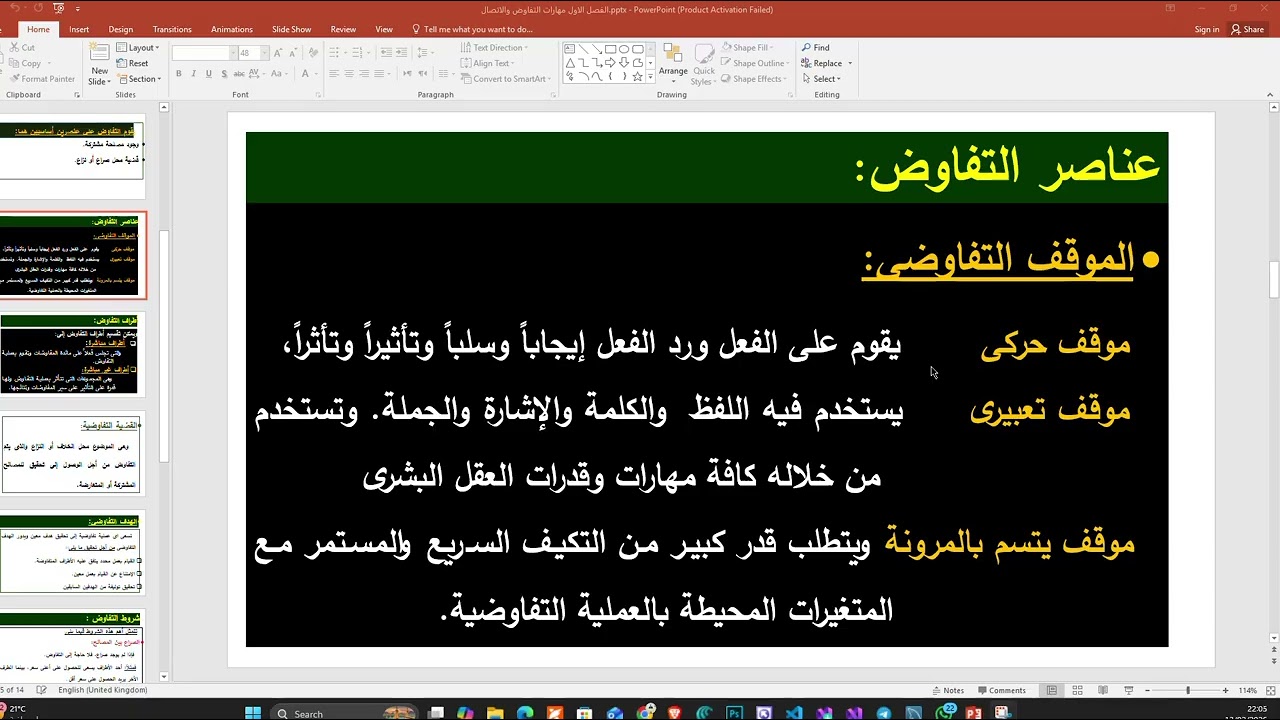Click Find in Editing group
The height and width of the screenshot is (720, 1280).
click(815, 47)
